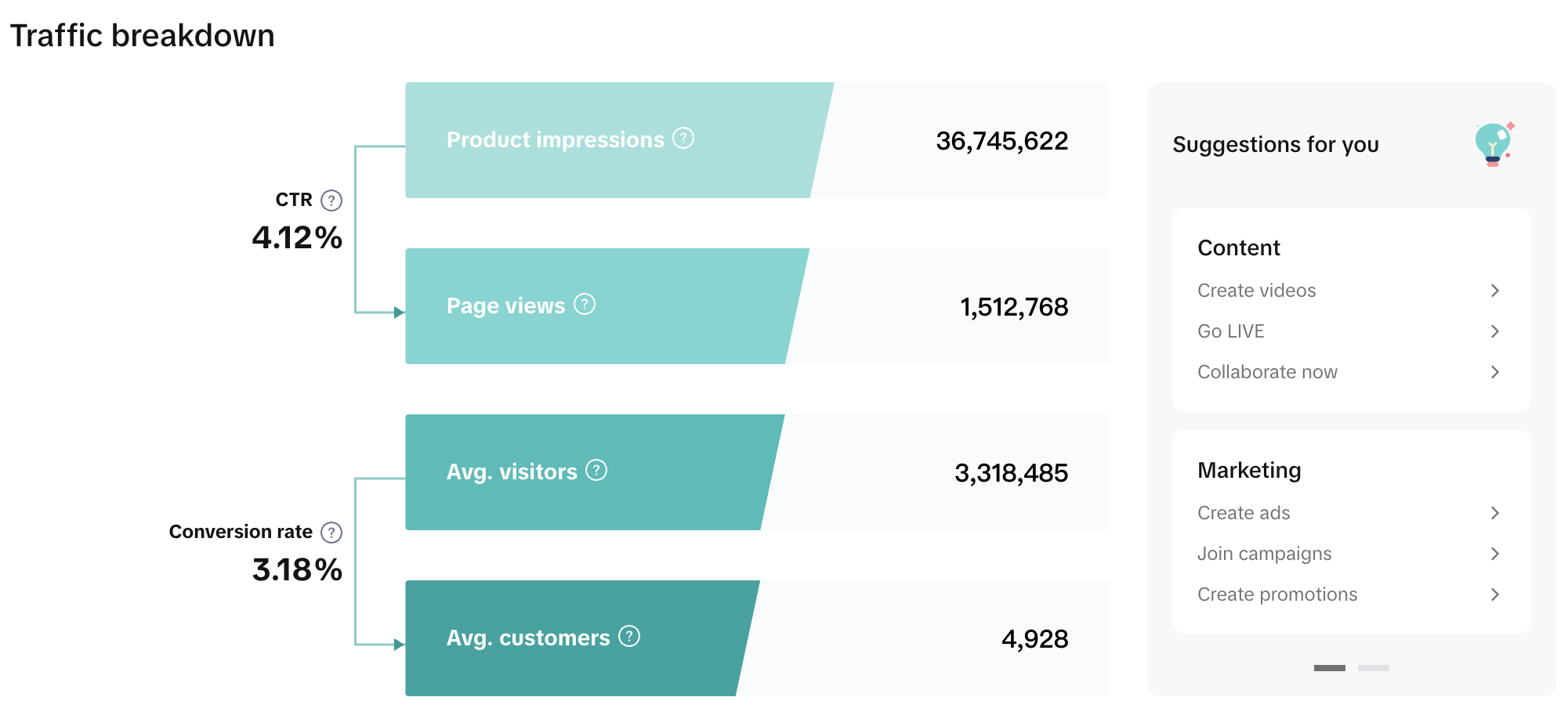Click the Product impressions help icon
The width and height of the screenshot is (1568, 708).
click(683, 139)
